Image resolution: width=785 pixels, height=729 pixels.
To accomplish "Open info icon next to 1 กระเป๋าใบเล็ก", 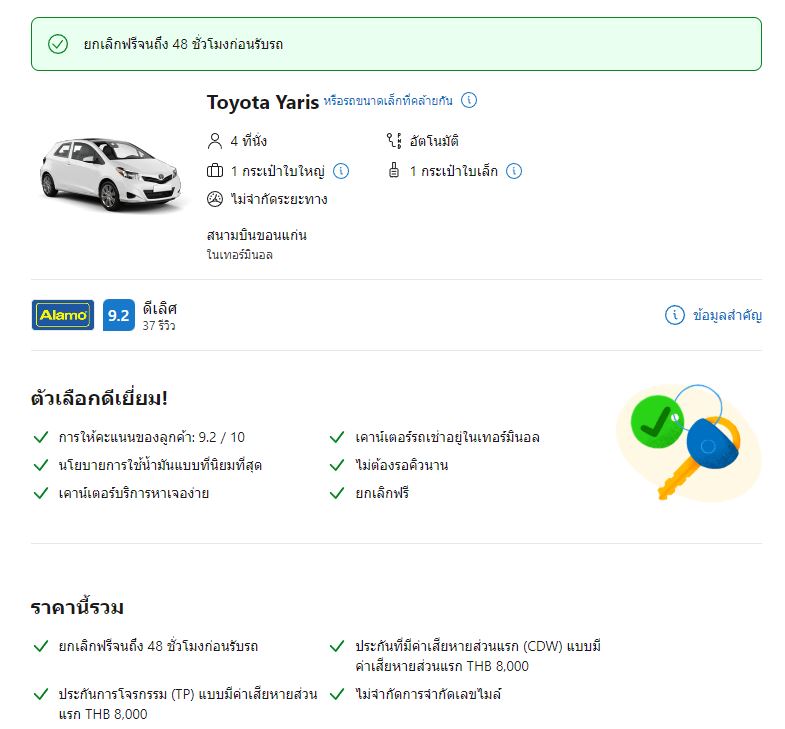I will click(514, 171).
